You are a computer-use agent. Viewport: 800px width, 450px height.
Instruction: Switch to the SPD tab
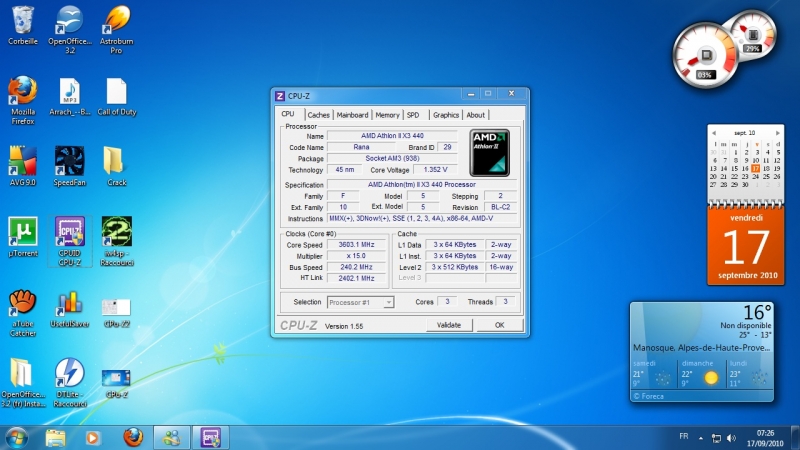pos(413,115)
